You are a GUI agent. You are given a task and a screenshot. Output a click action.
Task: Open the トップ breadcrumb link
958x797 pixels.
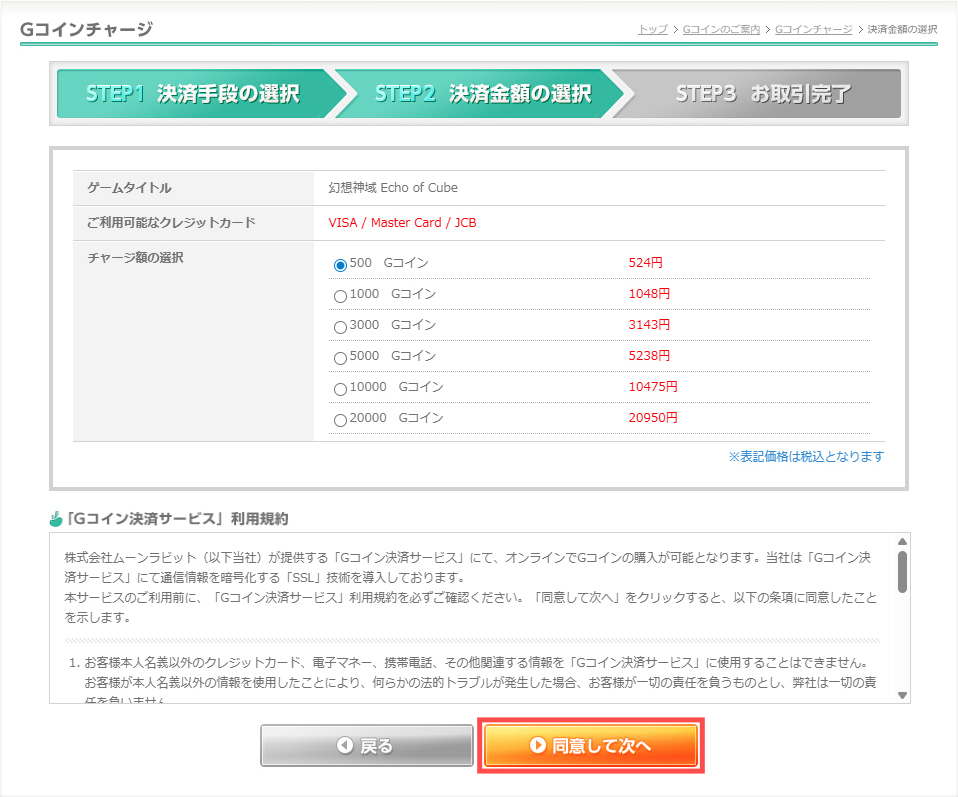[x=652, y=29]
